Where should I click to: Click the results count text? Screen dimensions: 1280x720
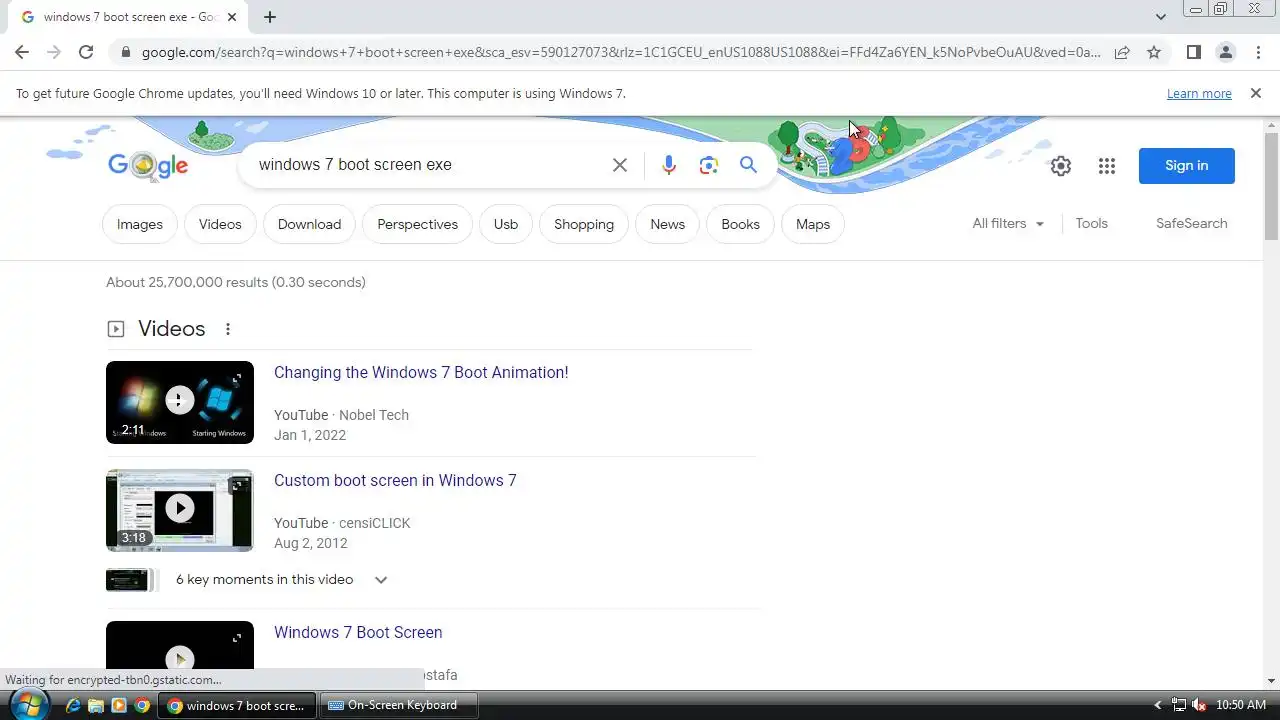[236, 282]
